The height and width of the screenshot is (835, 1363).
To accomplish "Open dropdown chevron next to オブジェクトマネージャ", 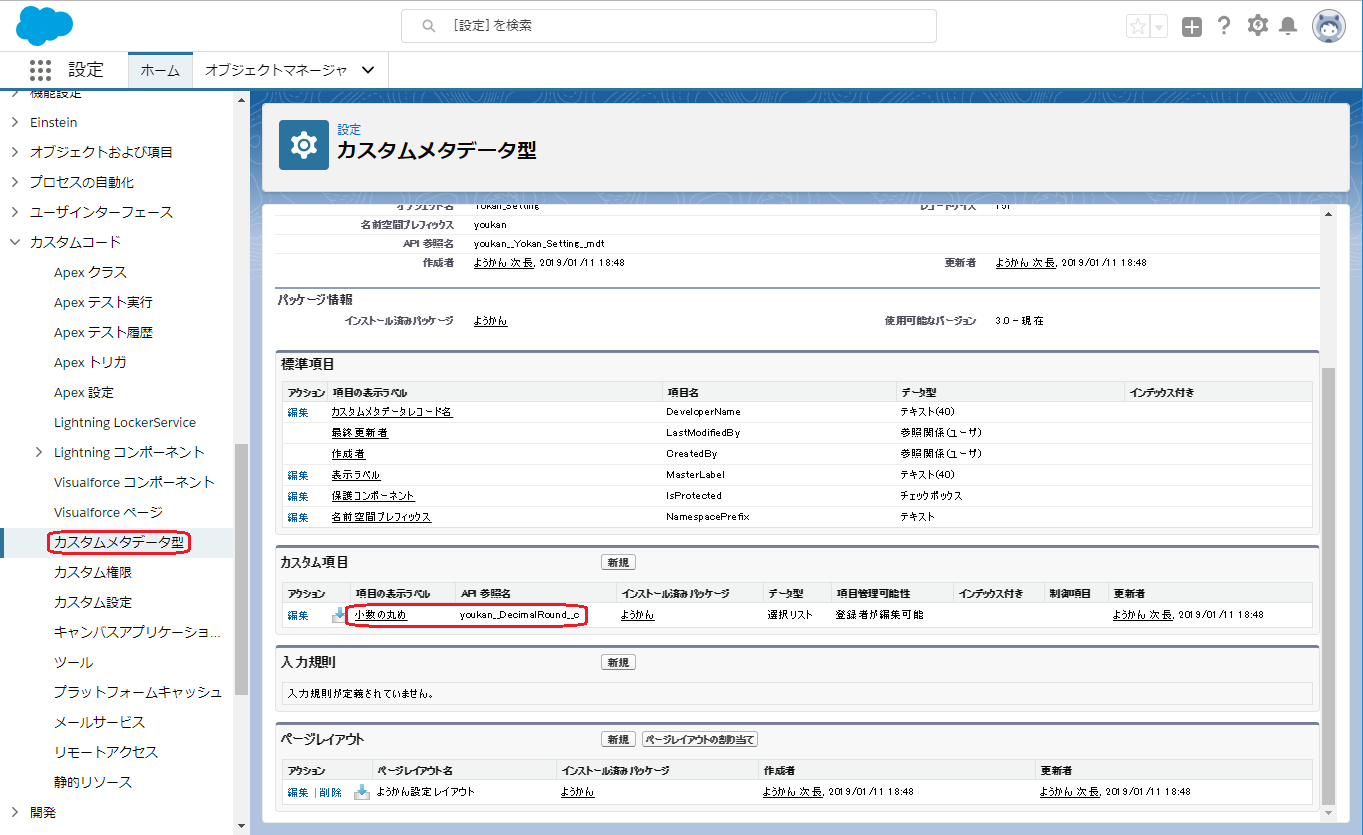I will 368,70.
